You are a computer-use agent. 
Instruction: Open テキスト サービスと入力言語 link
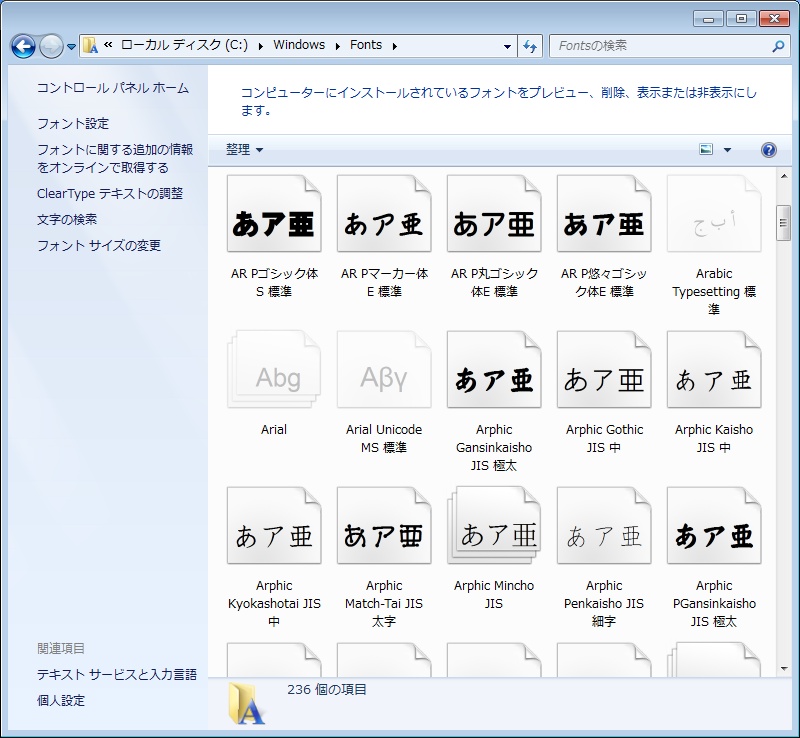click(117, 675)
